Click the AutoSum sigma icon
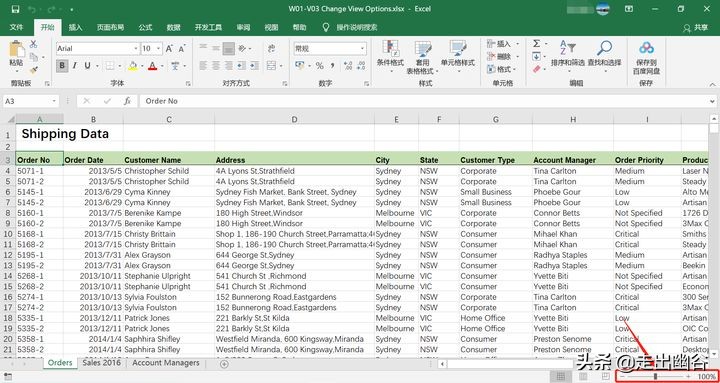Image resolution: width=720 pixels, height=383 pixels. (536, 44)
